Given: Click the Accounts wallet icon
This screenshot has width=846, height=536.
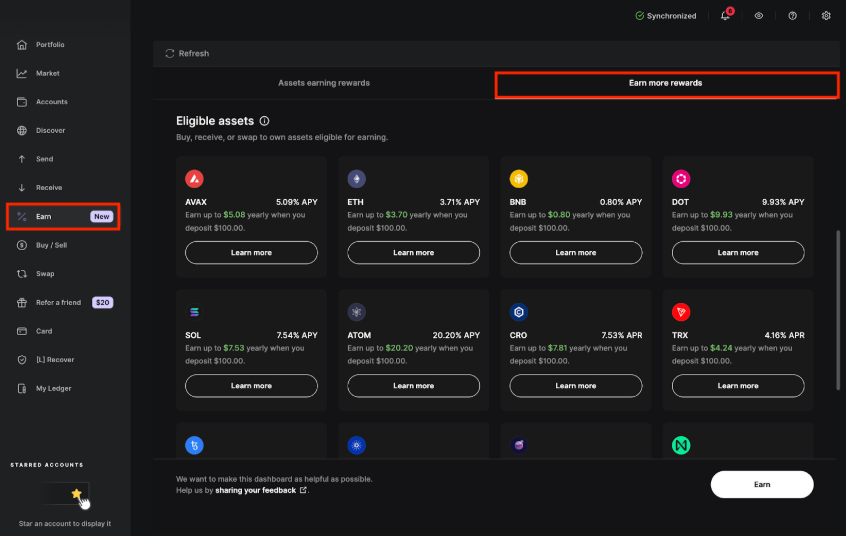Looking at the screenshot, I should [22, 101].
